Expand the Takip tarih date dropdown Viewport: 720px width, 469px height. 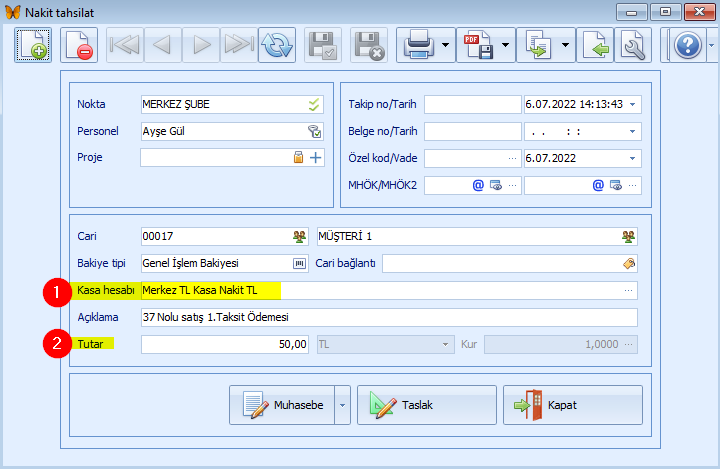tap(632, 105)
